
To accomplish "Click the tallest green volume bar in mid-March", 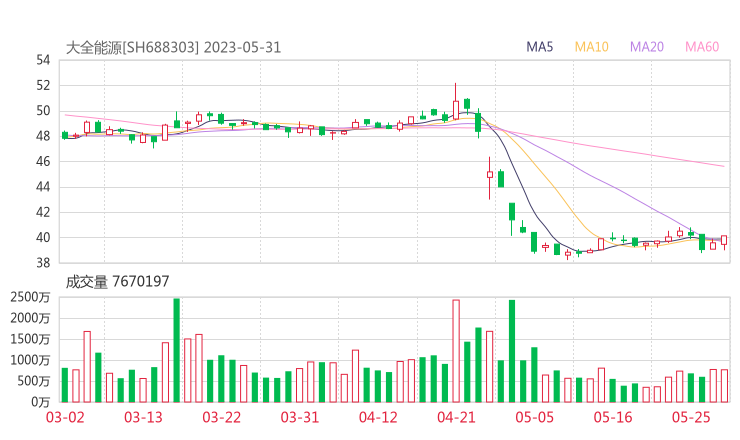I will [x=177, y=350].
